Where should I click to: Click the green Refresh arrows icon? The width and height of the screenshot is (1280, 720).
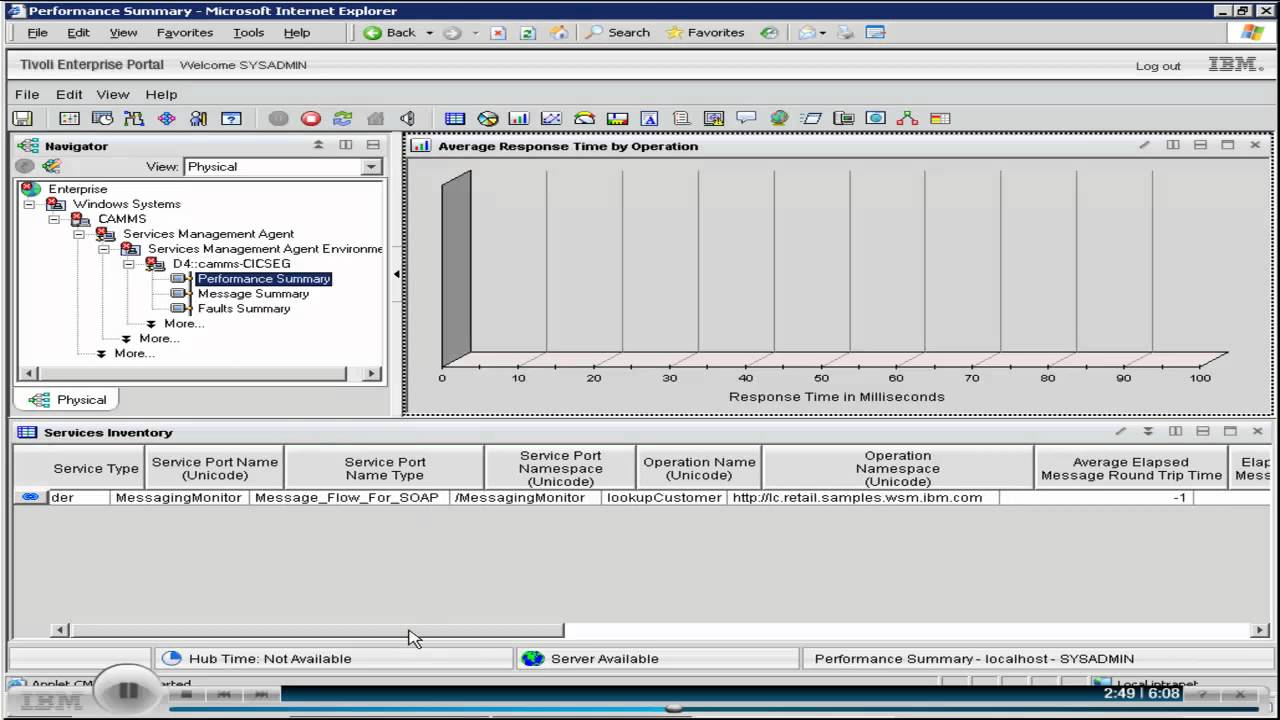(x=343, y=118)
